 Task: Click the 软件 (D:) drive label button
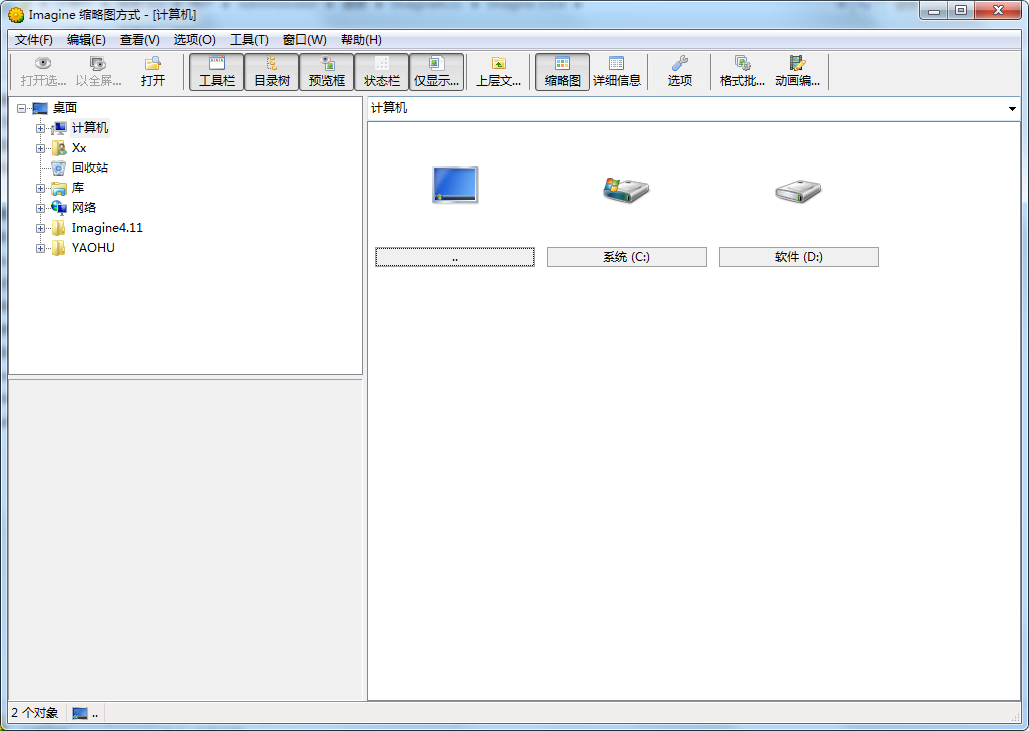click(798, 257)
